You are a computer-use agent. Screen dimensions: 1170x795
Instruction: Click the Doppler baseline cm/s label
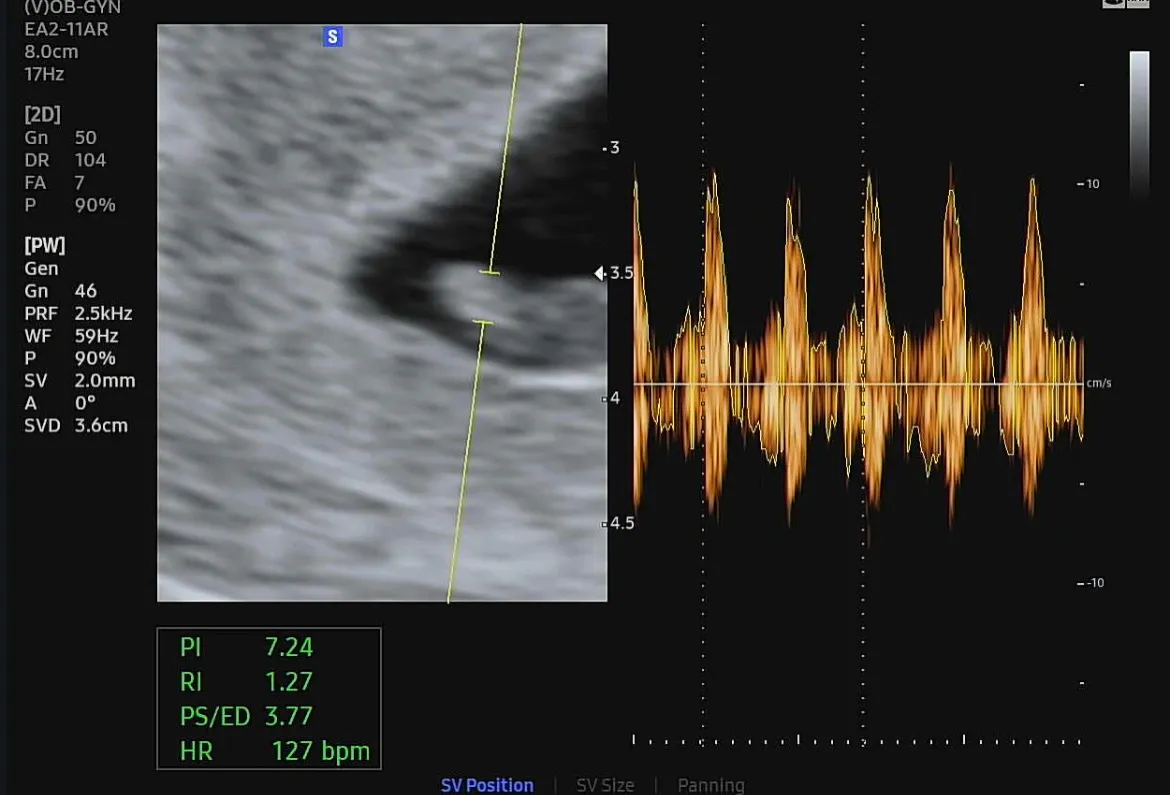[1099, 383]
